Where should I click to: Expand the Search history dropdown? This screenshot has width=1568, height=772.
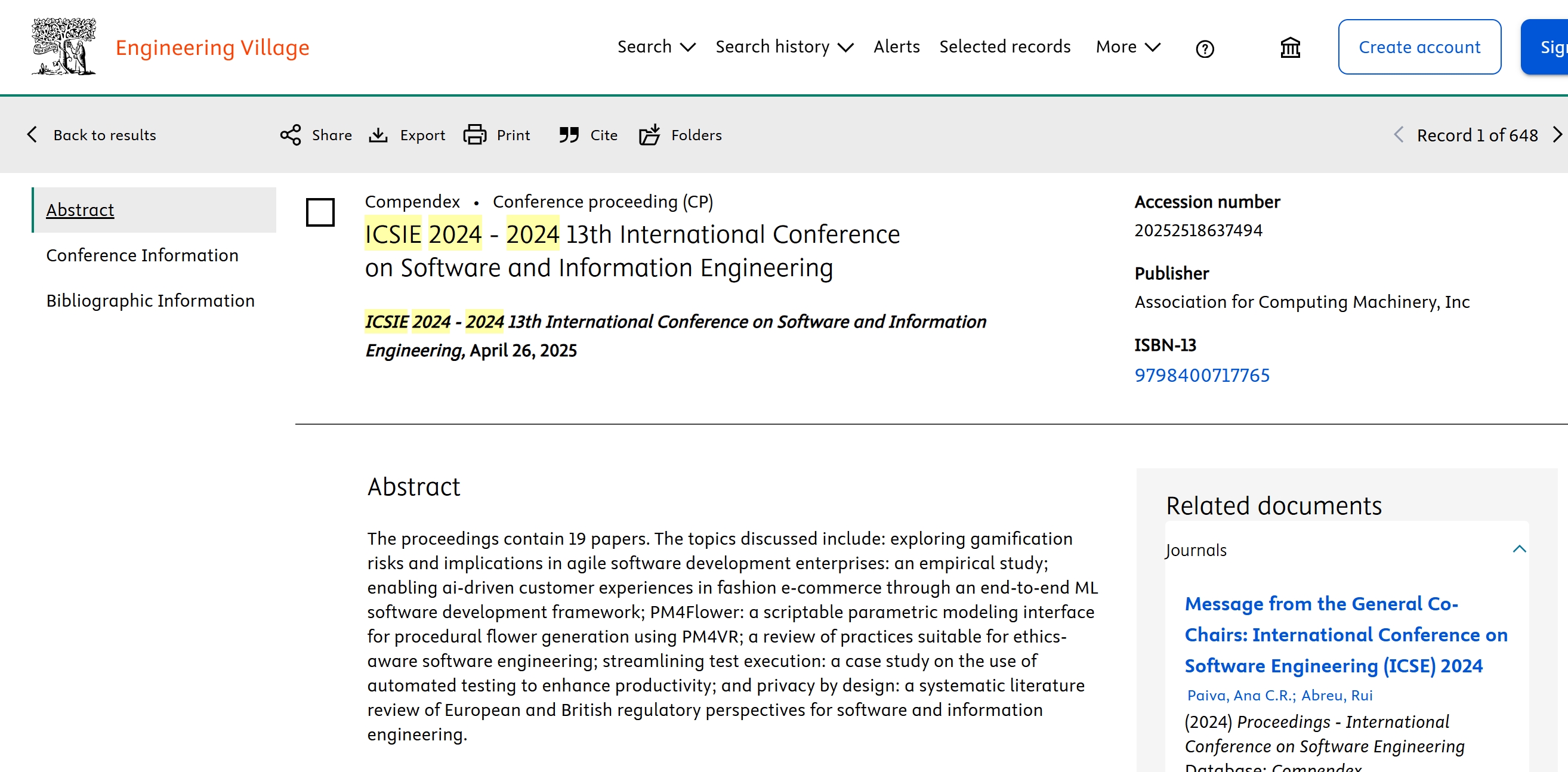click(x=785, y=47)
